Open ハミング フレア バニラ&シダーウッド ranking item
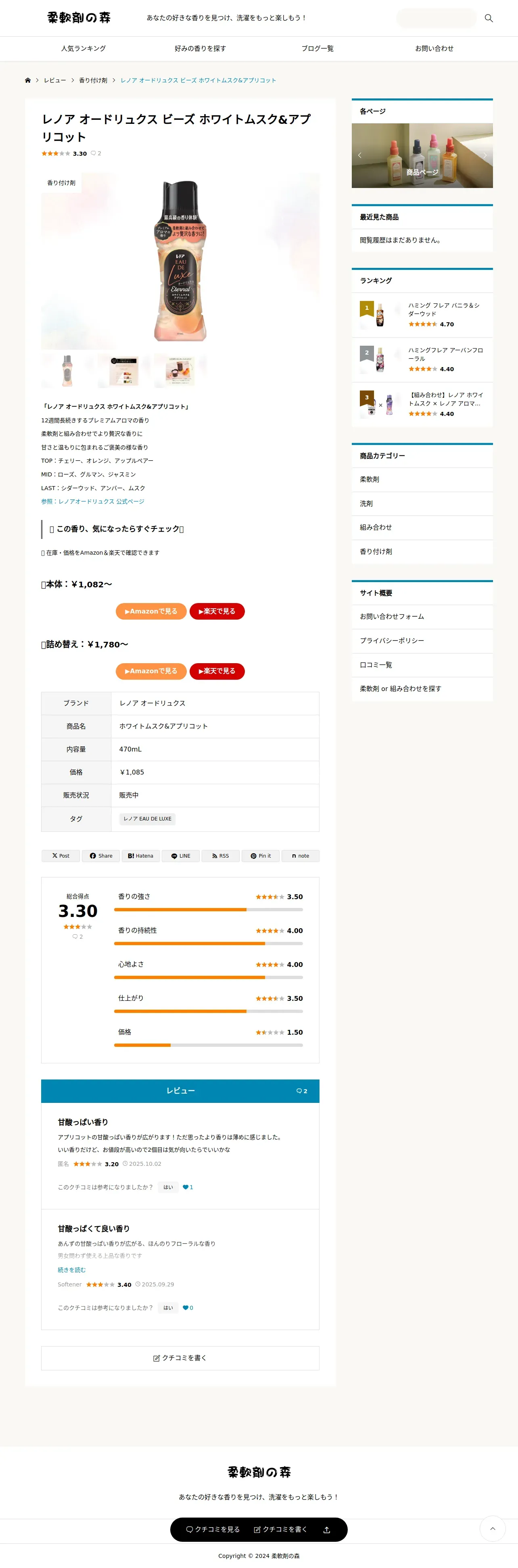Screen dimensions: 518x1568 (422, 315)
